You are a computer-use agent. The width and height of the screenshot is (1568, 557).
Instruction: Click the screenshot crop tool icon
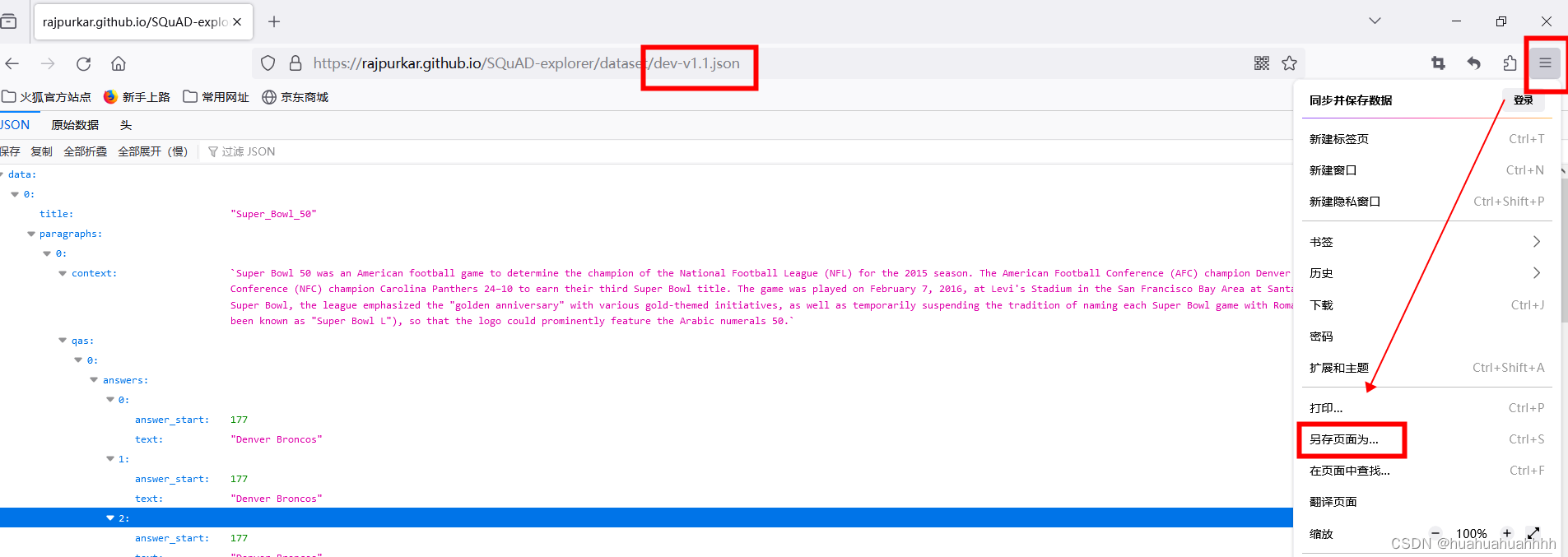[x=1438, y=63]
